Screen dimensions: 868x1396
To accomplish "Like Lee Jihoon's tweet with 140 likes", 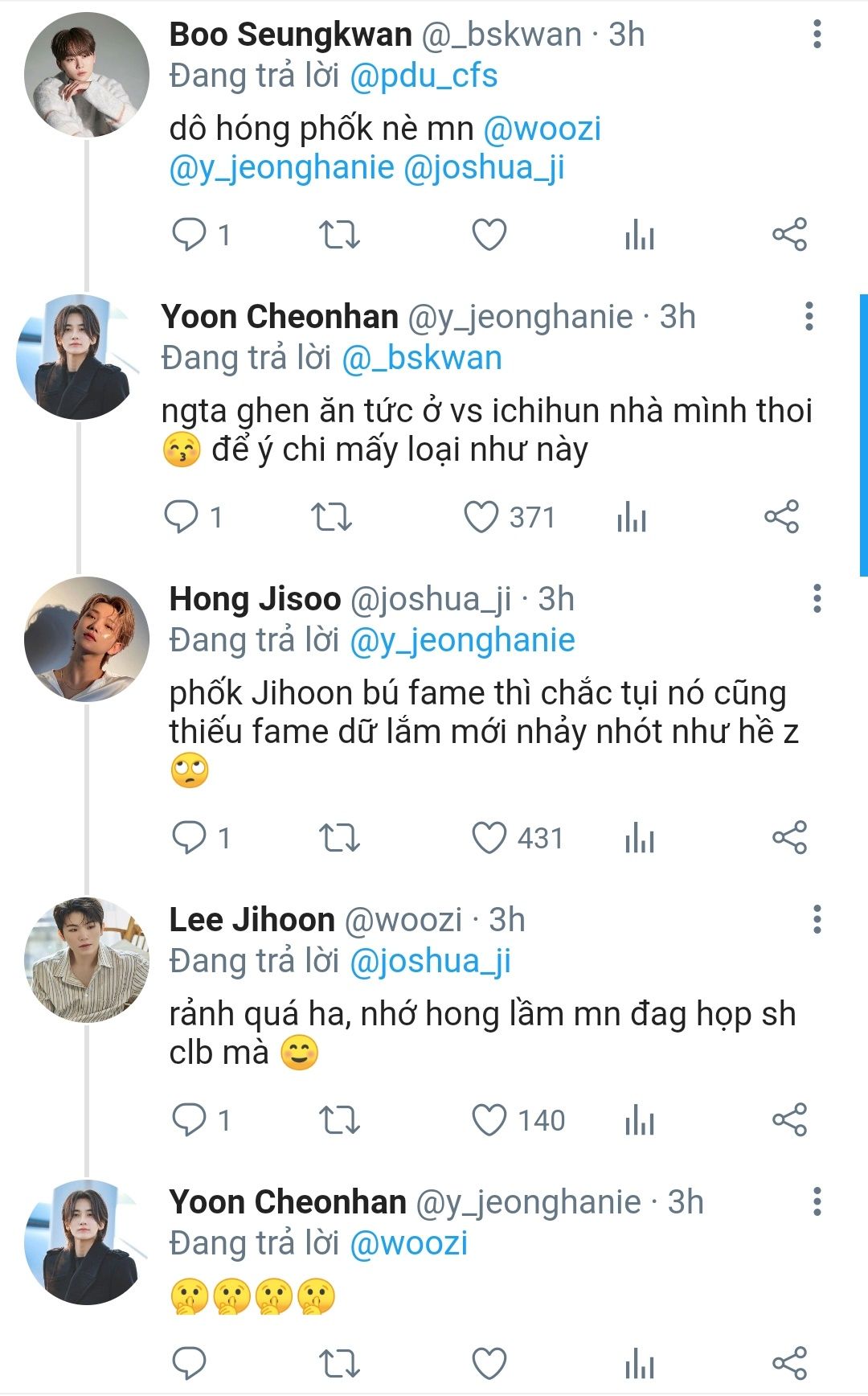I will pos(489,1120).
